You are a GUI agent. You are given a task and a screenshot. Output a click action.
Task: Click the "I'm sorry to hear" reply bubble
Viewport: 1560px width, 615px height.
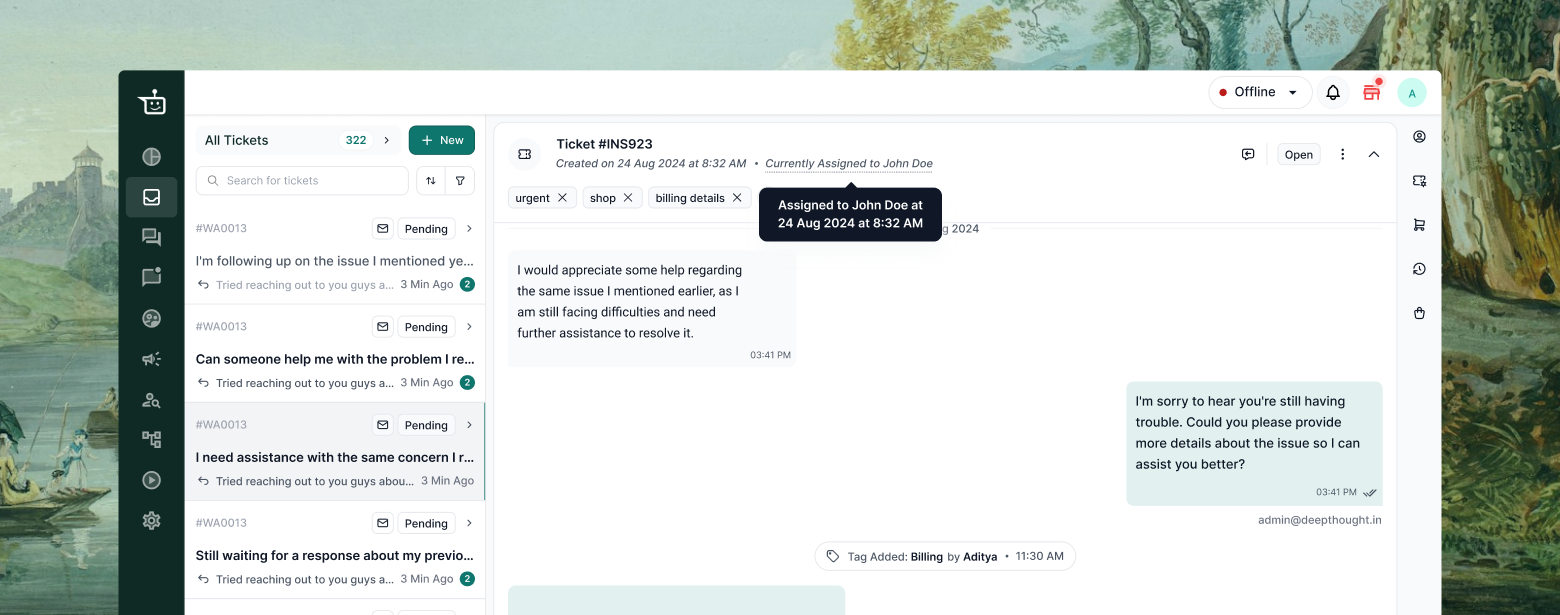click(x=1254, y=443)
